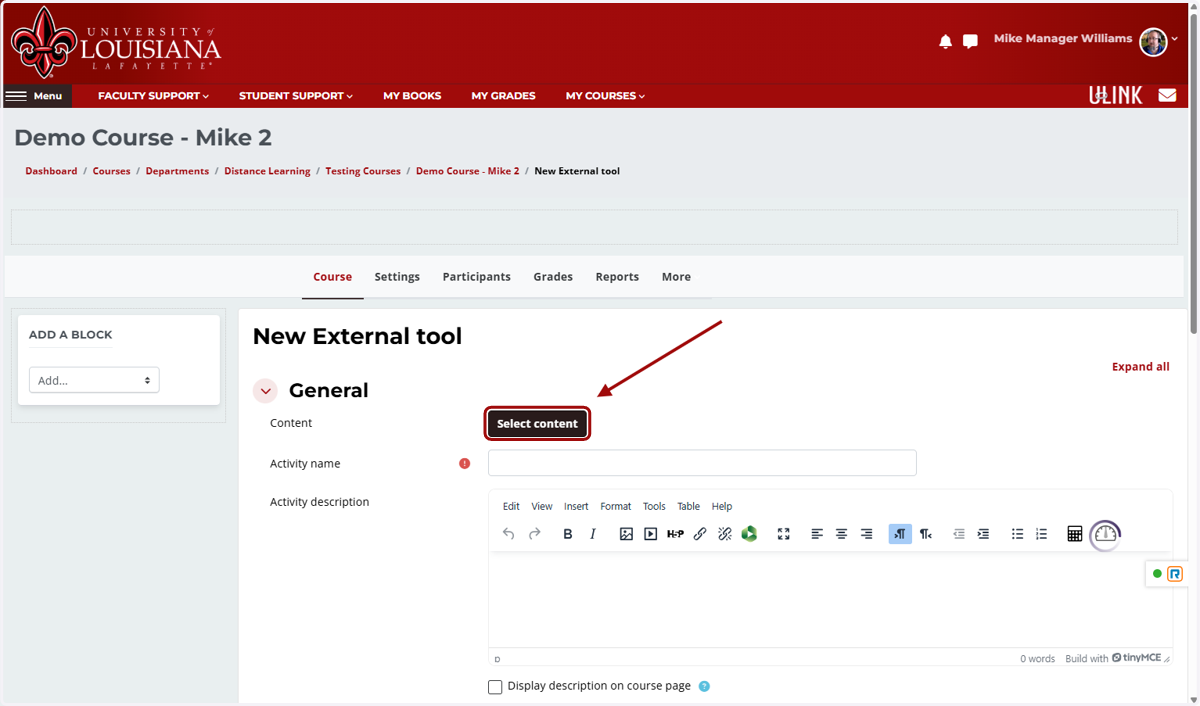Open the user menu for Mike Manager Williams
This screenshot has width=1200, height=706.
[1085, 40]
